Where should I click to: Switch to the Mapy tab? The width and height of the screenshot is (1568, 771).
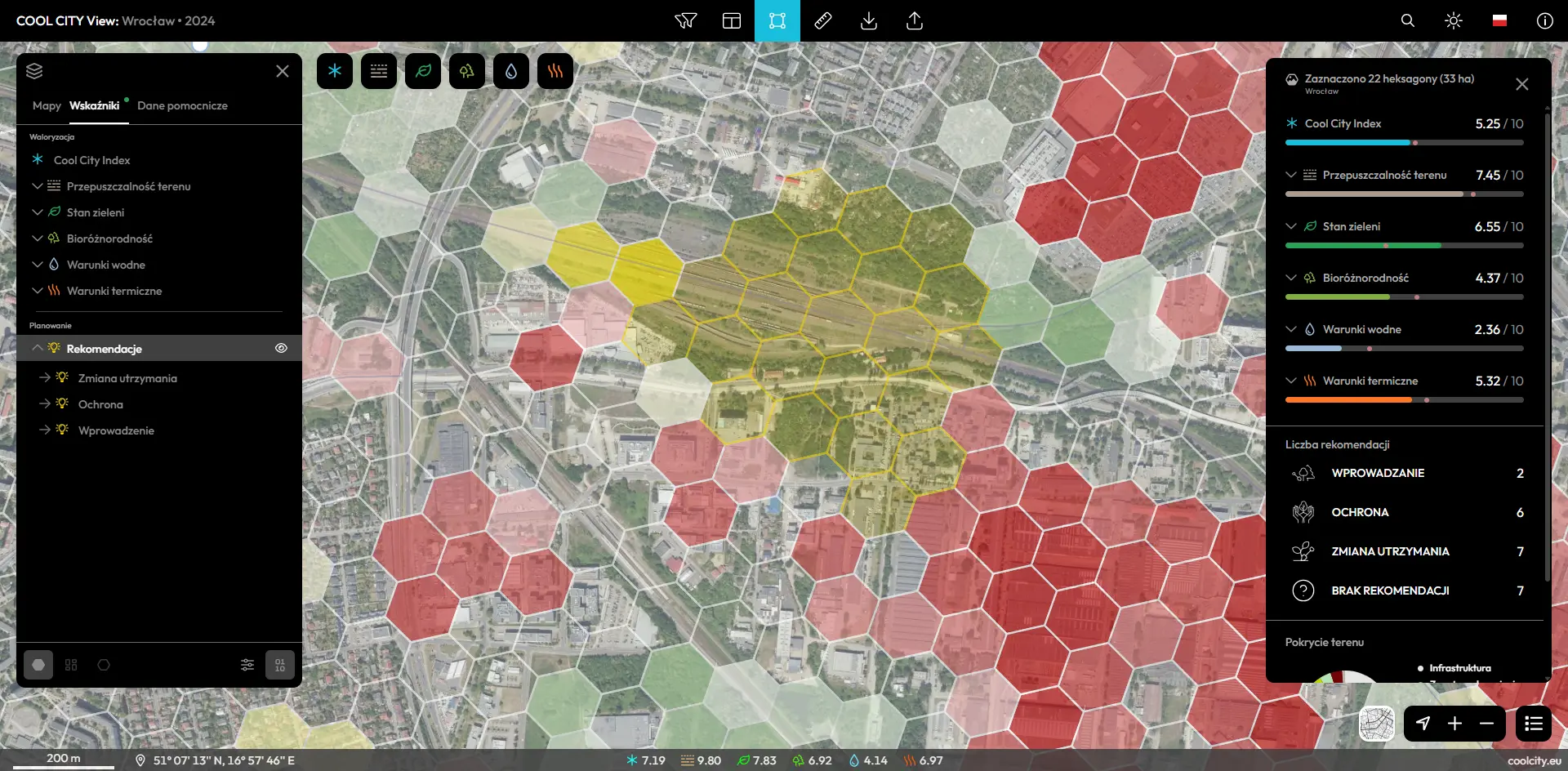pos(47,105)
